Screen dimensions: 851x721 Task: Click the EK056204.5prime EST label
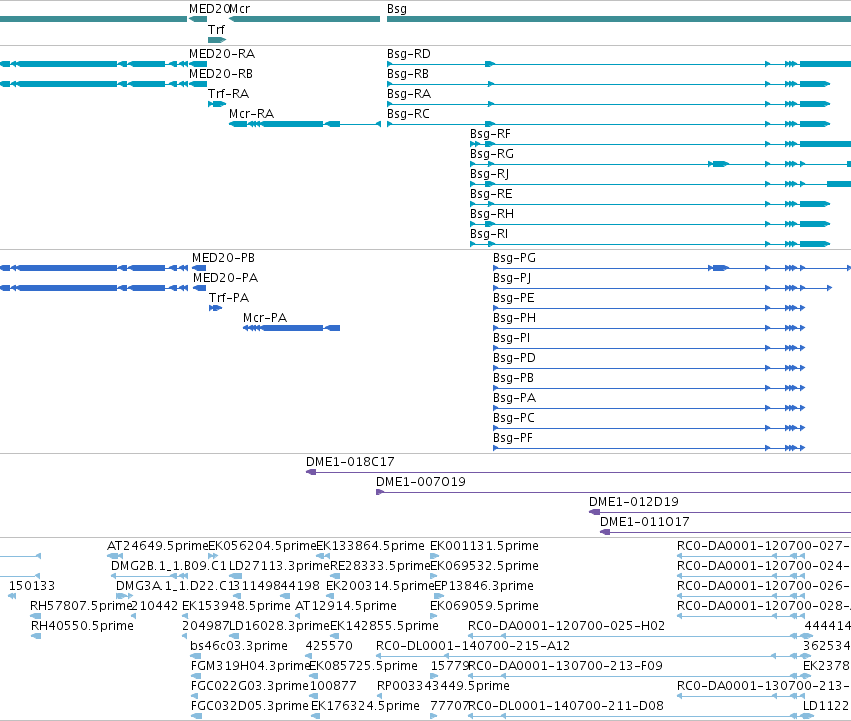[x=262, y=546]
